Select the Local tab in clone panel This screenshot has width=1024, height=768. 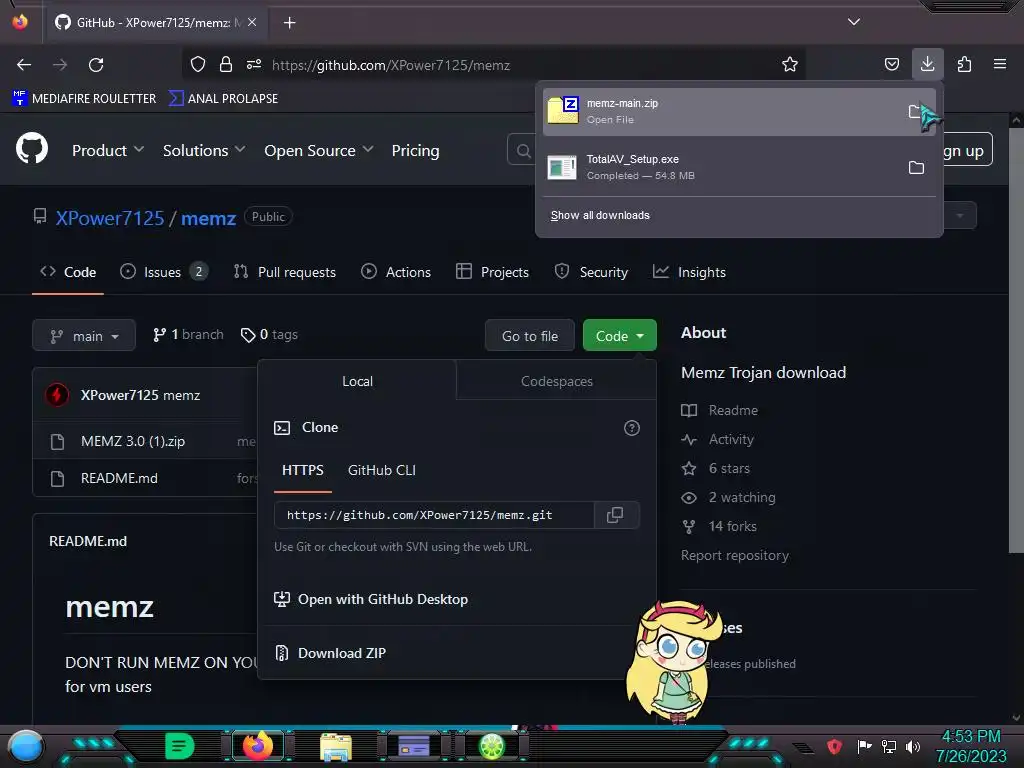[x=357, y=381]
